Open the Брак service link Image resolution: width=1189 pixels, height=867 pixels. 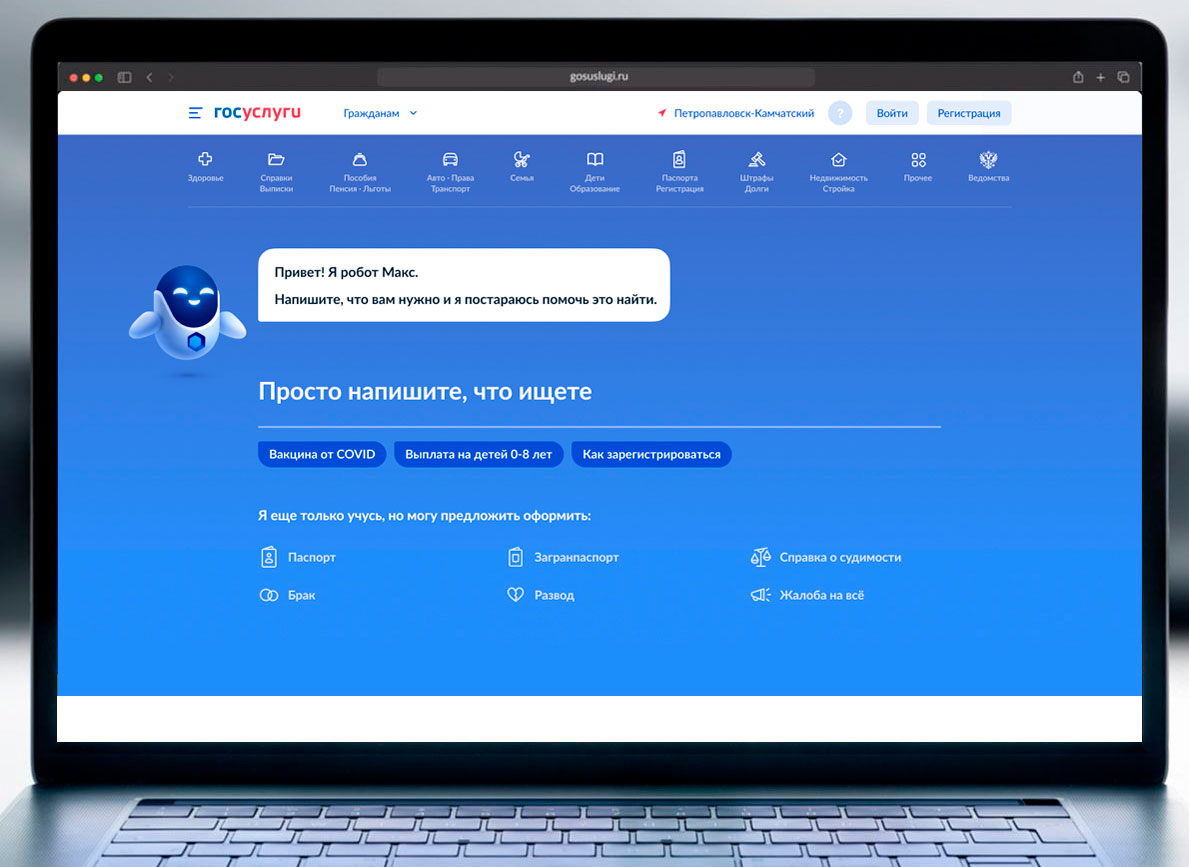302,595
